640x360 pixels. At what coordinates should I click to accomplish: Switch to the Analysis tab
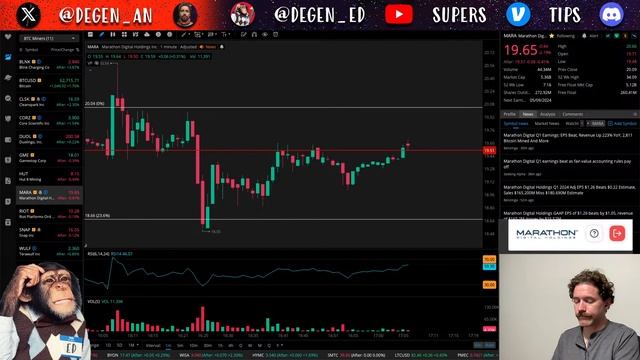click(x=547, y=114)
